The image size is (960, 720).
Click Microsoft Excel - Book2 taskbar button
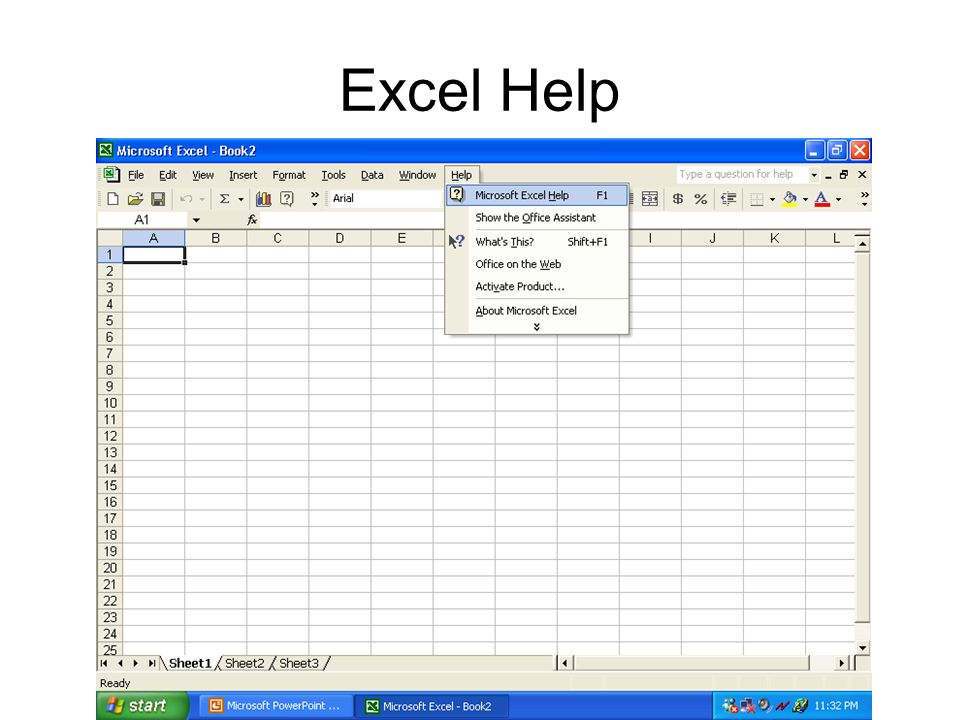(433, 706)
